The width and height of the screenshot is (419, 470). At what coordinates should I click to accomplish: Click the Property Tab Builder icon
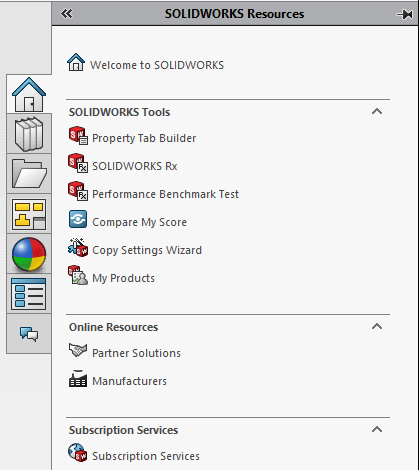click(x=78, y=135)
